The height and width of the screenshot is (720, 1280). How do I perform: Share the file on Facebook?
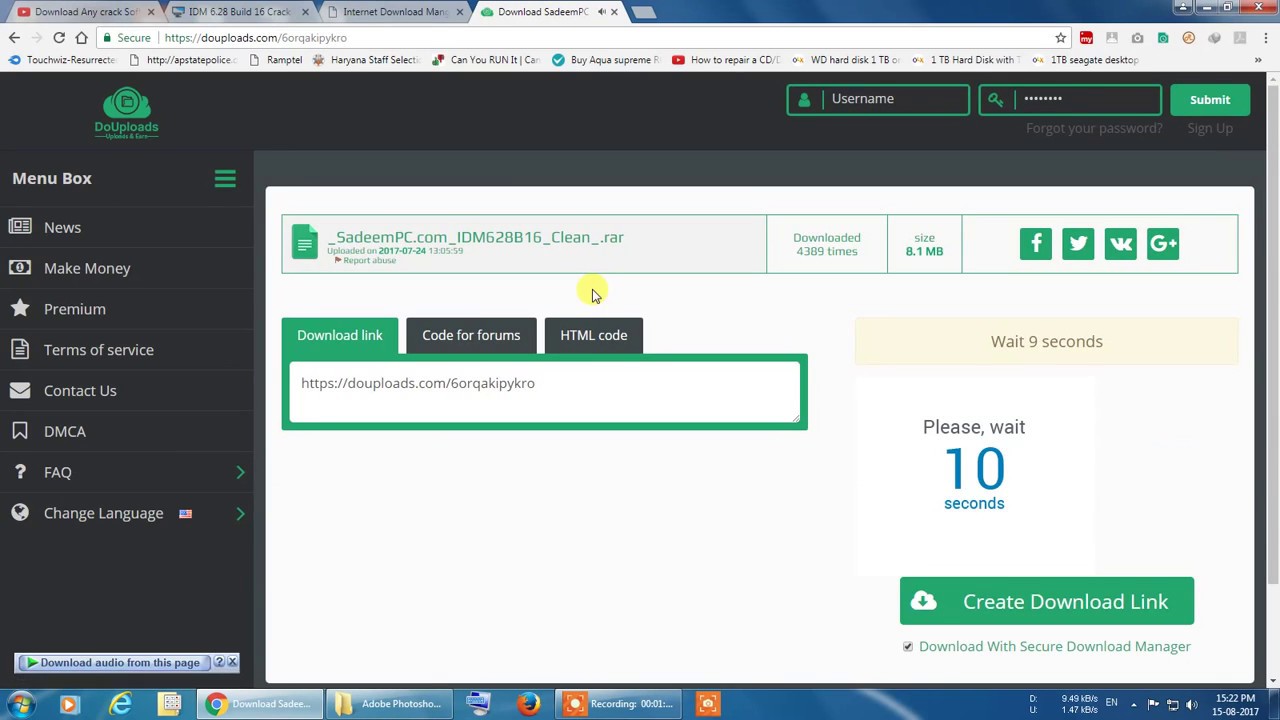1036,244
